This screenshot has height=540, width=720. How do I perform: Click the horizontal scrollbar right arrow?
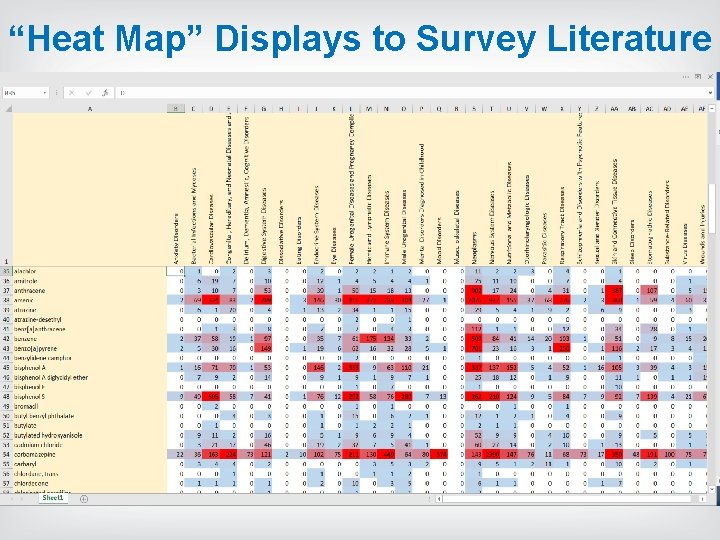tap(703, 499)
